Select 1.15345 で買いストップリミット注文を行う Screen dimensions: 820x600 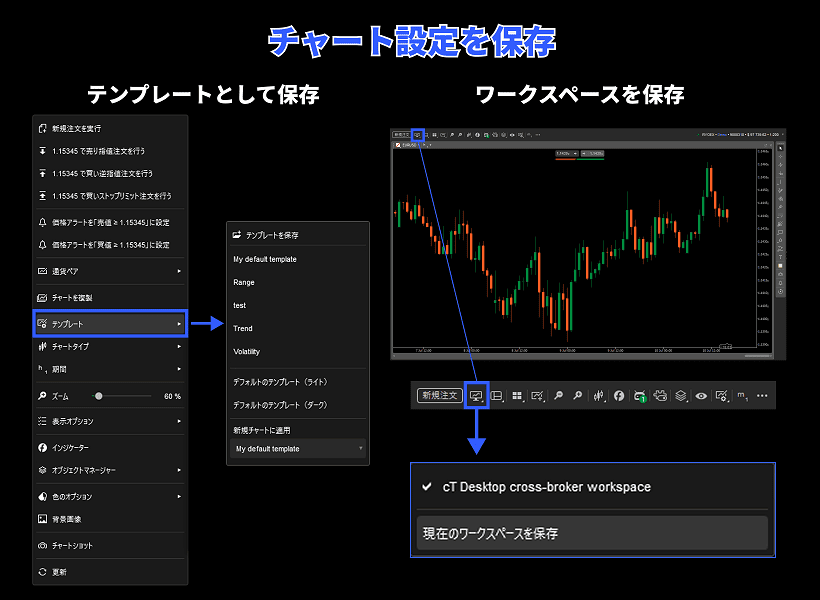pos(110,196)
